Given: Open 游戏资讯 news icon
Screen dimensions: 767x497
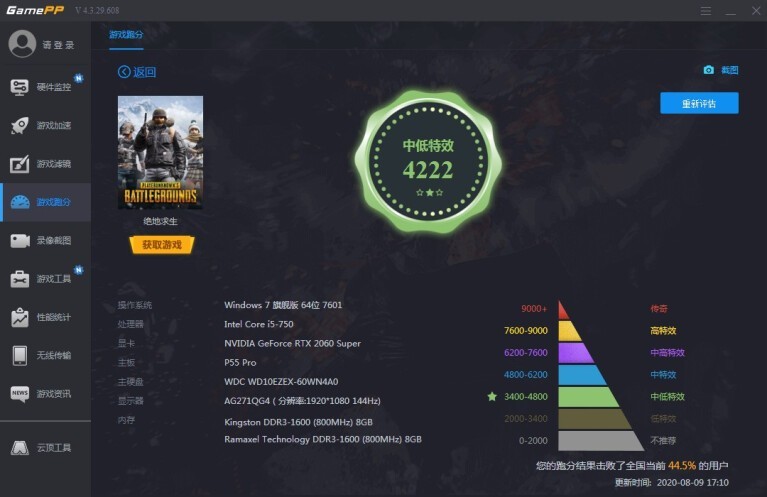Looking at the screenshot, I should click(x=20, y=394).
